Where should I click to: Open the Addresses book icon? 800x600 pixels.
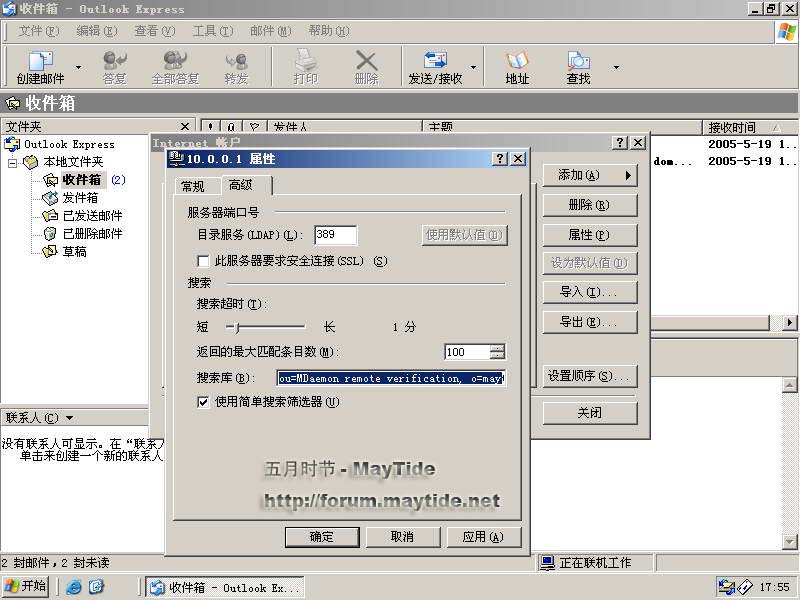coord(517,62)
